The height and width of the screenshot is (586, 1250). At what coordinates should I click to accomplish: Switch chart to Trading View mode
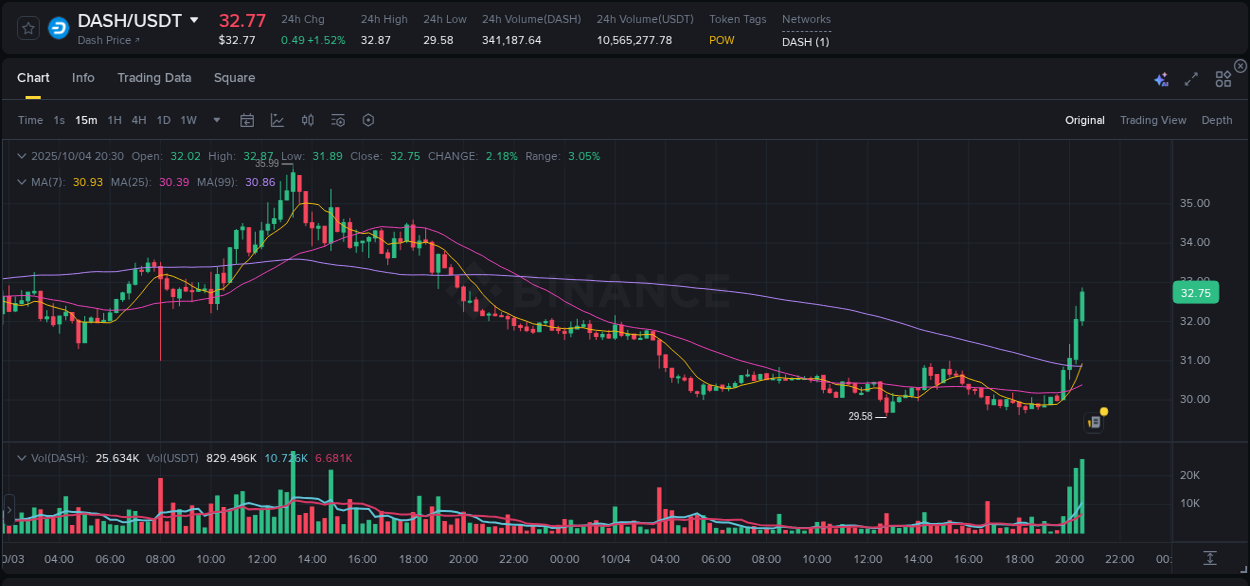click(1153, 119)
